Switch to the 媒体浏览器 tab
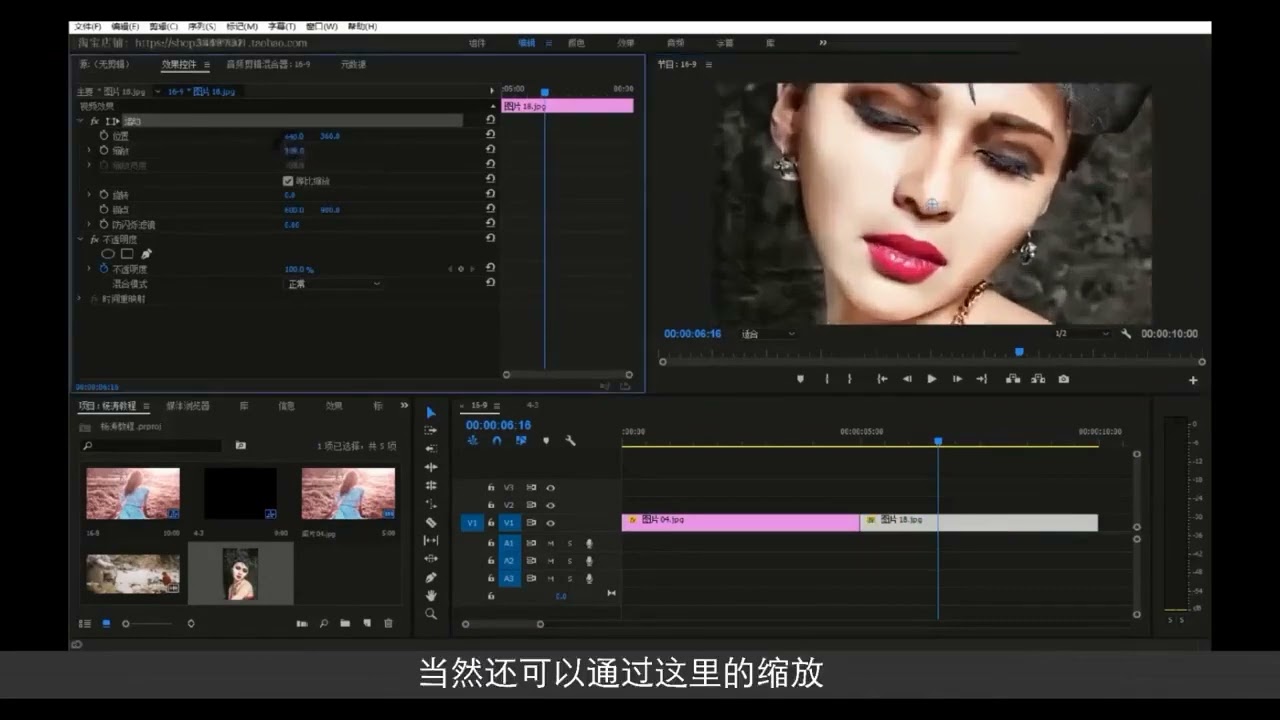The height and width of the screenshot is (720, 1280). pyautogui.click(x=188, y=406)
